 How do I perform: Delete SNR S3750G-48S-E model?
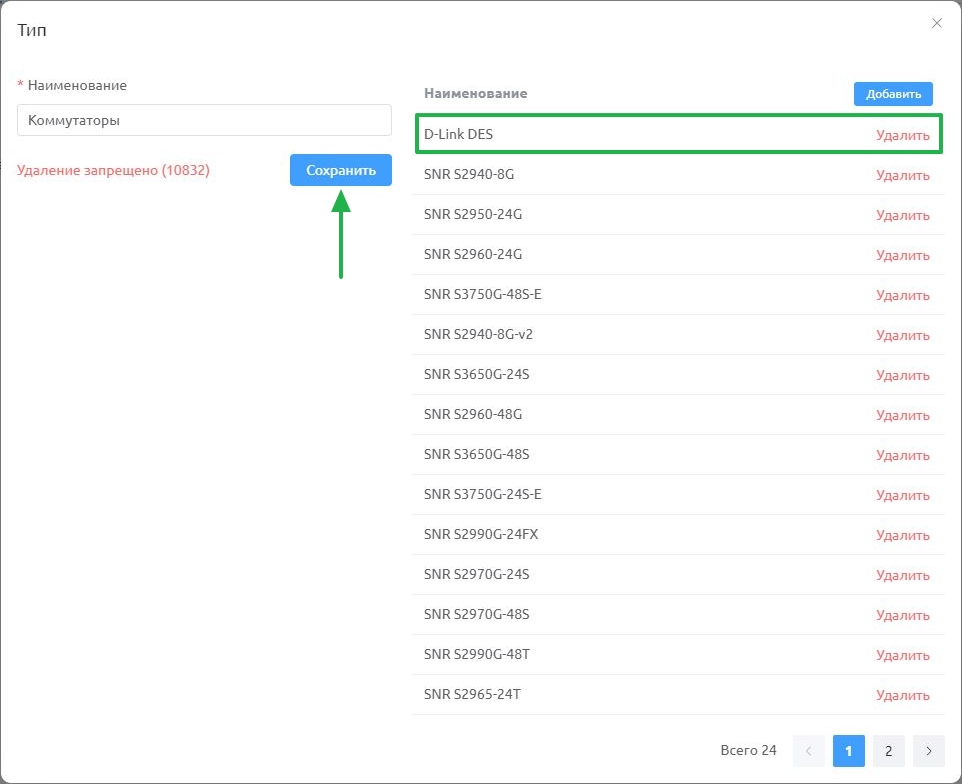[902, 295]
